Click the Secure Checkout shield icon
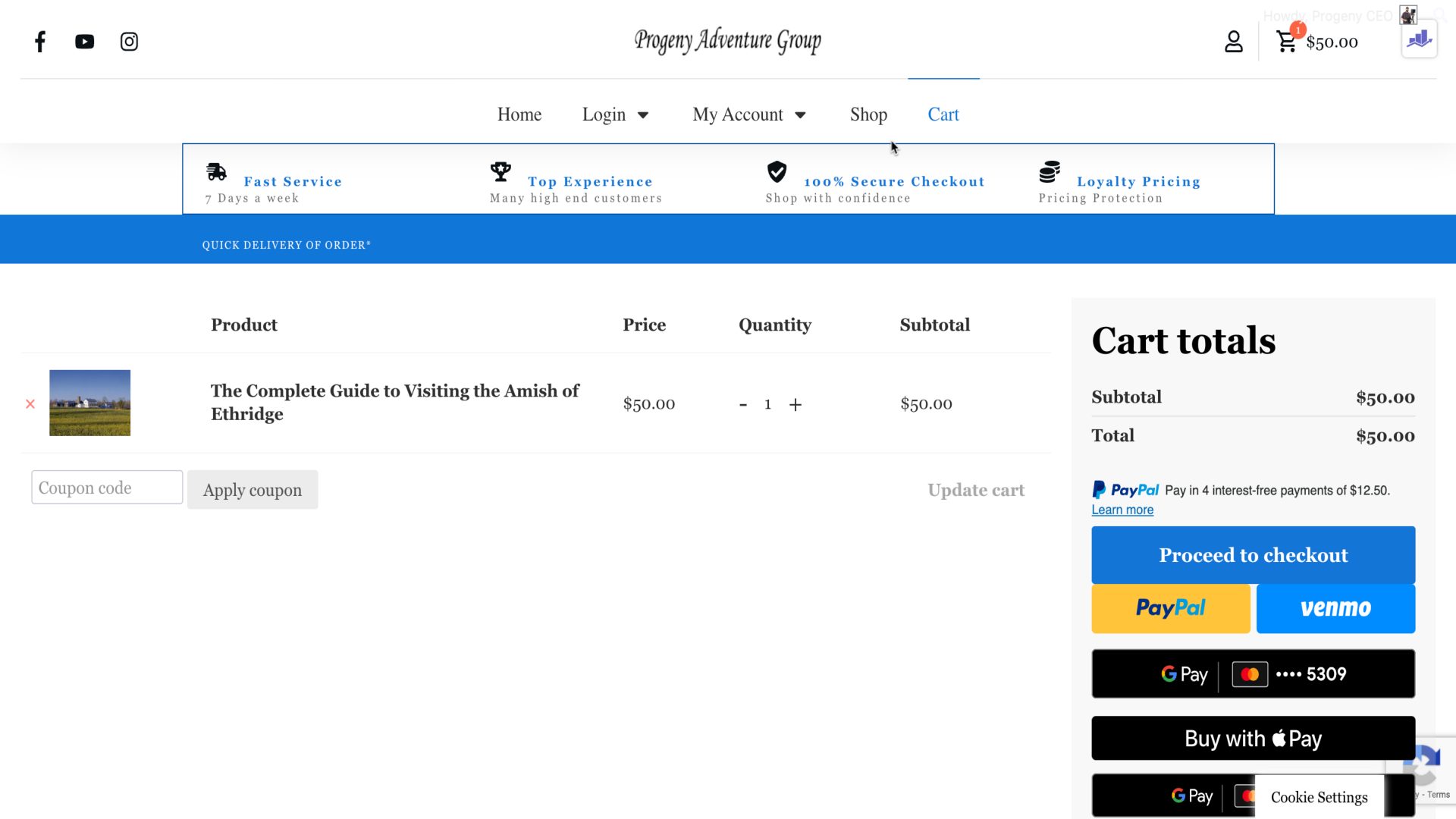Image resolution: width=1456 pixels, height=819 pixels. 777,172
